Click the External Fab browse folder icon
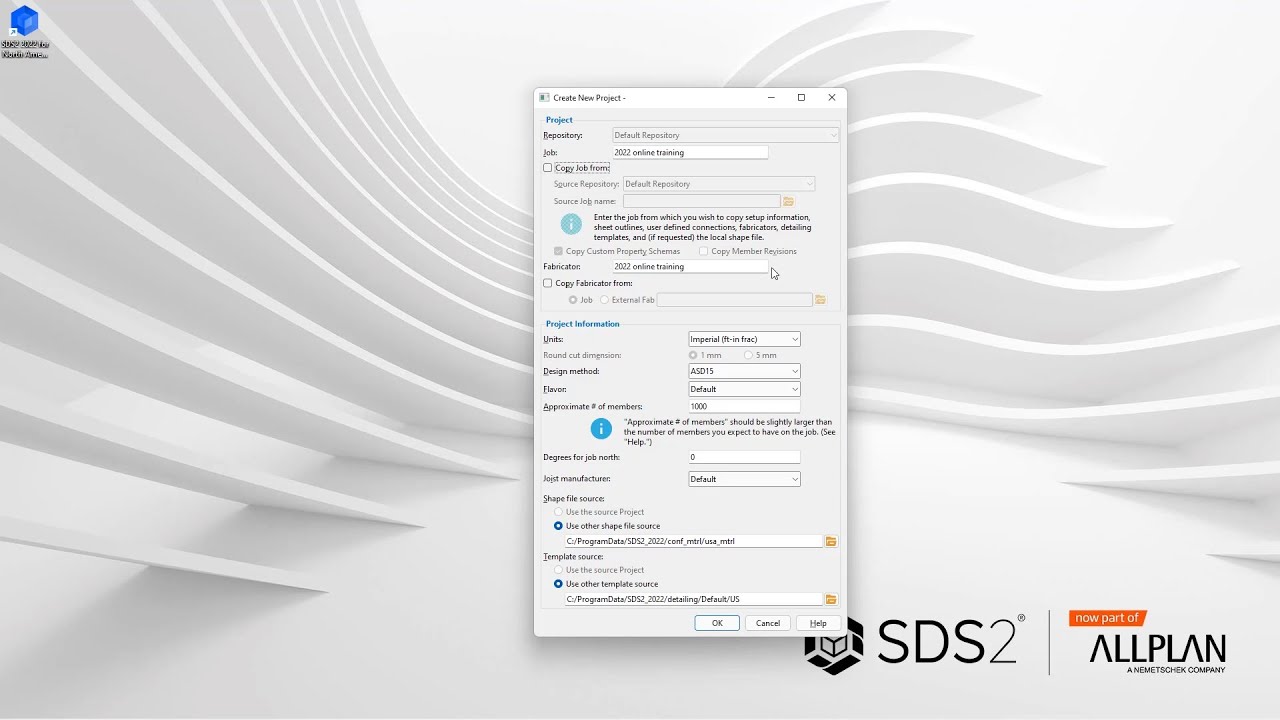1280x720 pixels. (820, 300)
